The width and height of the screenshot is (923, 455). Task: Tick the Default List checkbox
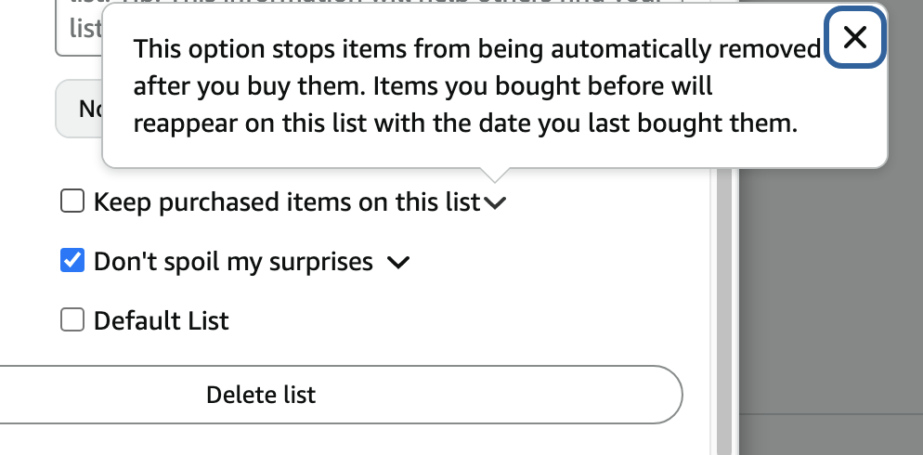tap(72, 320)
